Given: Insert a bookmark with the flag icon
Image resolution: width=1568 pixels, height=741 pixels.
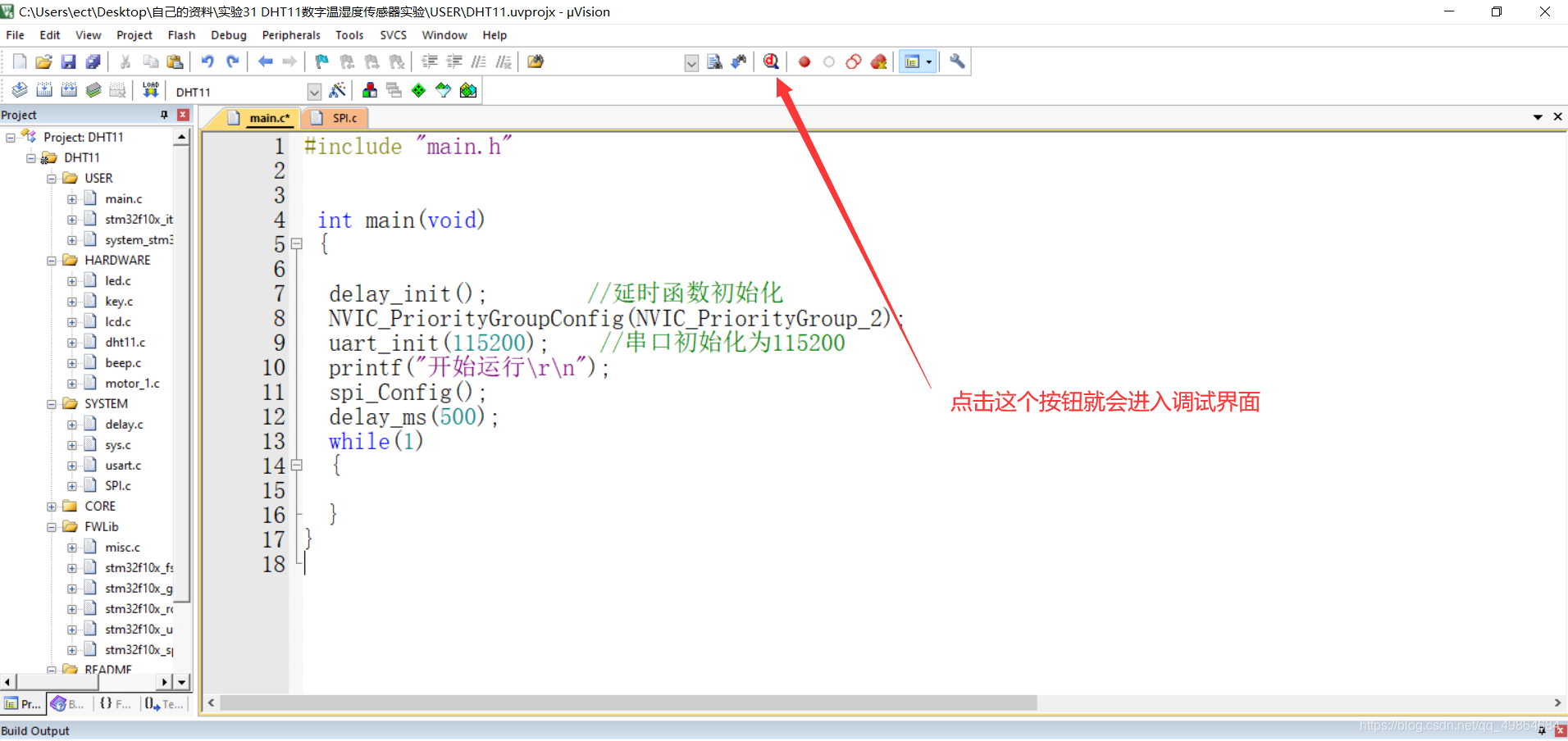Looking at the screenshot, I should [x=322, y=61].
